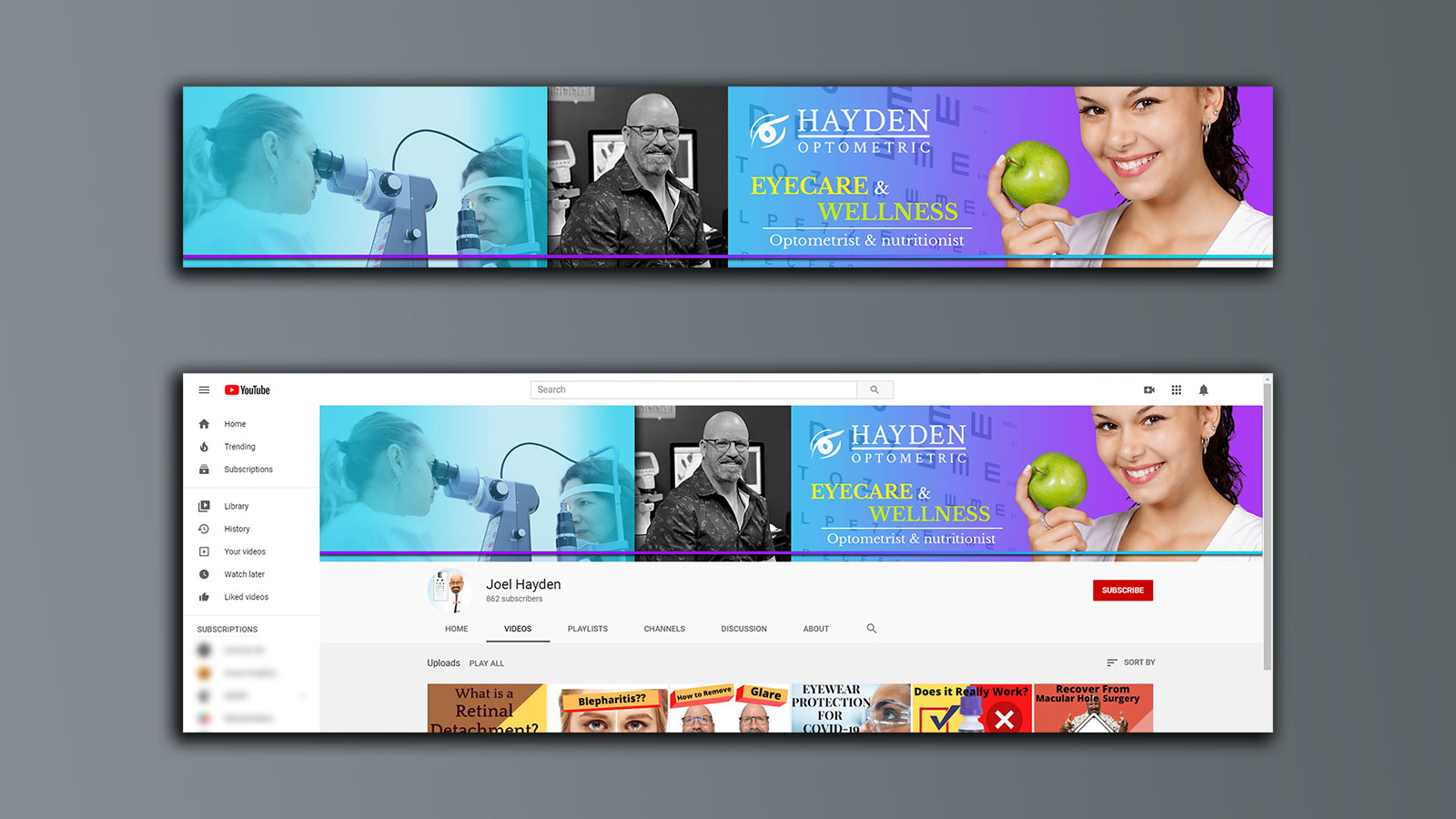The height and width of the screenshot is (819, 1456).
Task: Click the Trending sidebar label
Action: point(239,447)
